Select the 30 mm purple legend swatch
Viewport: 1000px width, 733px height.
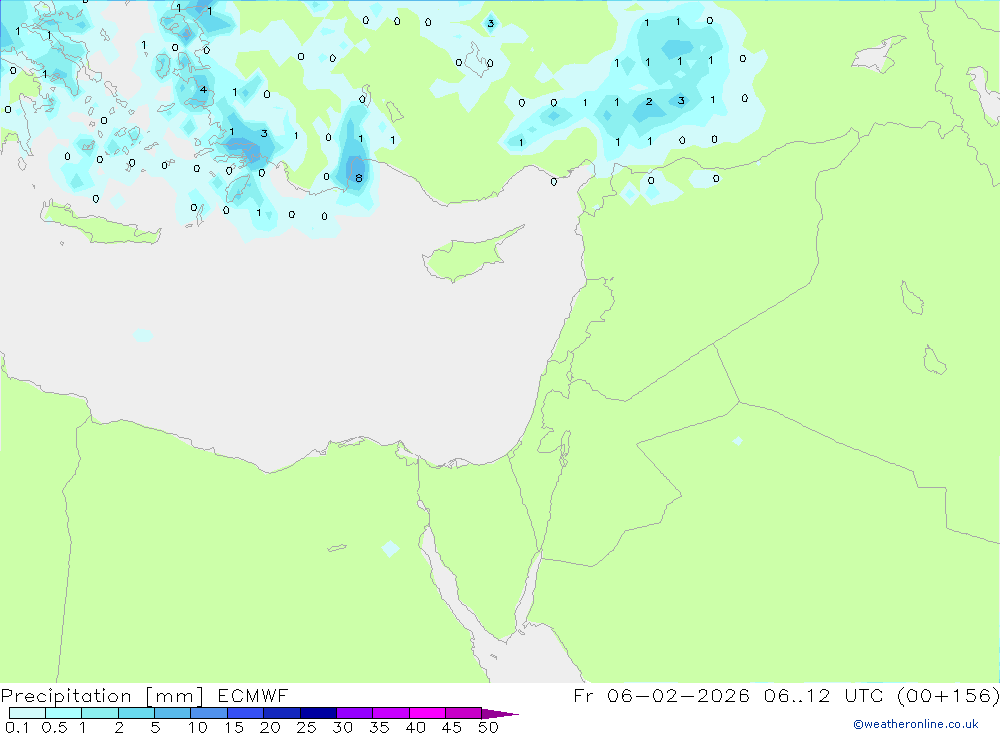point(354,713)
